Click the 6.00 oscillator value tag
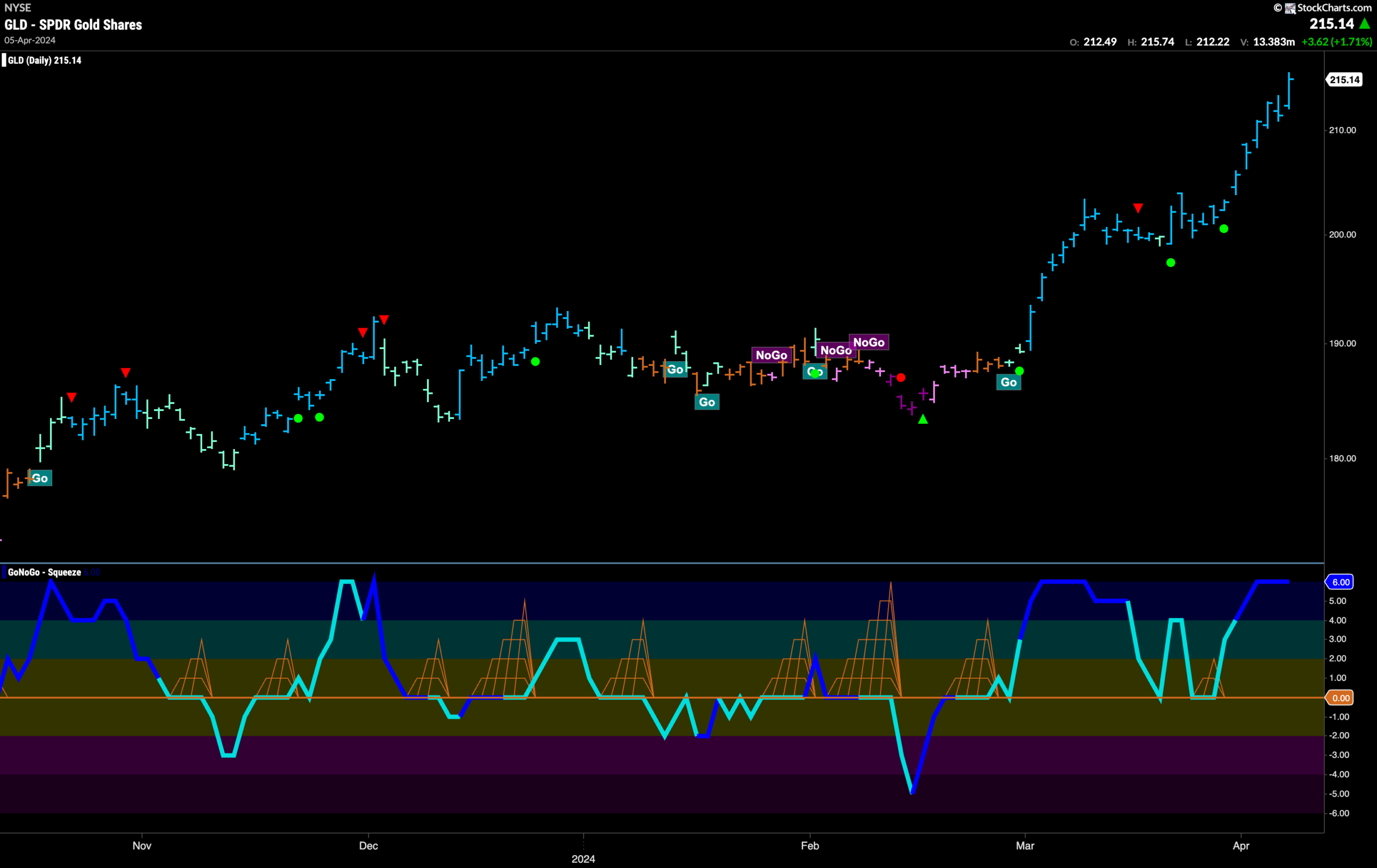This screenshot has width=1377, height=868. (x=1340, y=582)
